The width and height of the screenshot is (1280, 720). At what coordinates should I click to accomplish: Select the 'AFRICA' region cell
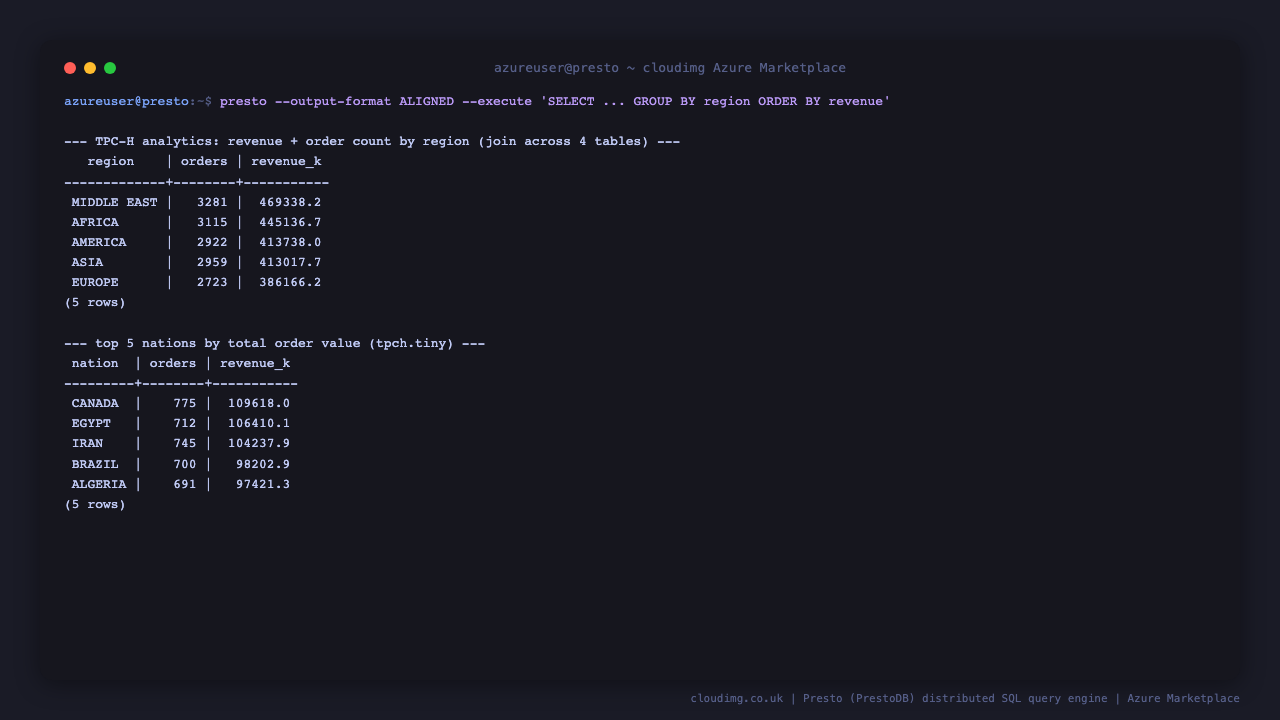pos(95,222)
